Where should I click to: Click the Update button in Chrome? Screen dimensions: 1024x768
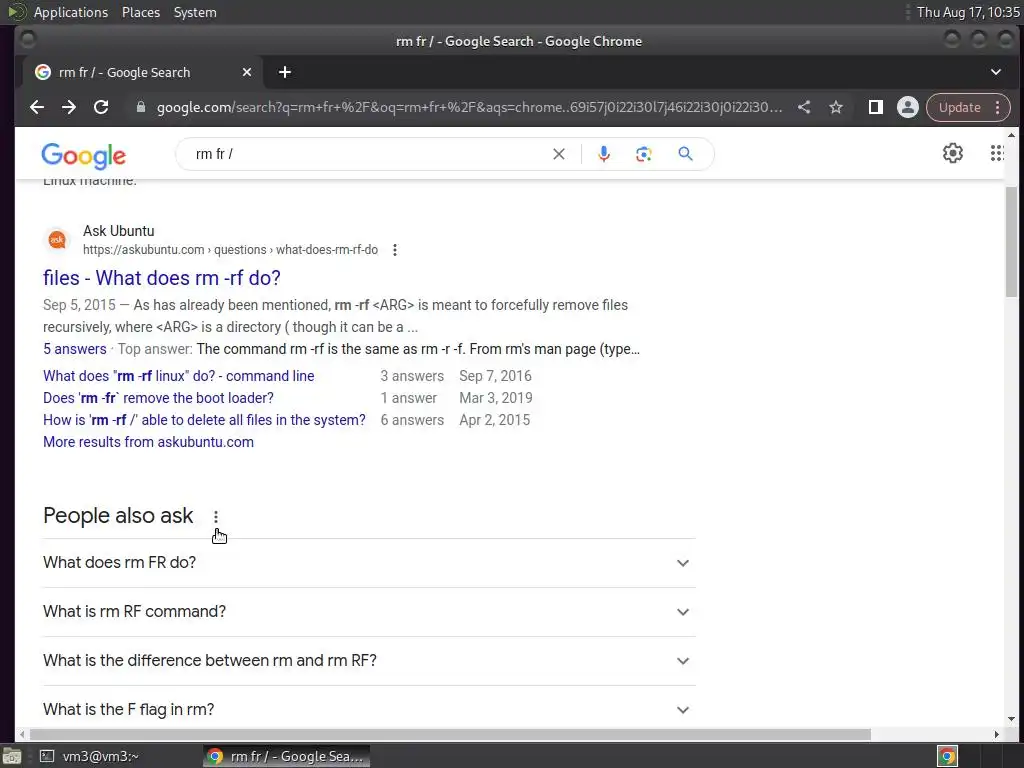tap(959, 107)
